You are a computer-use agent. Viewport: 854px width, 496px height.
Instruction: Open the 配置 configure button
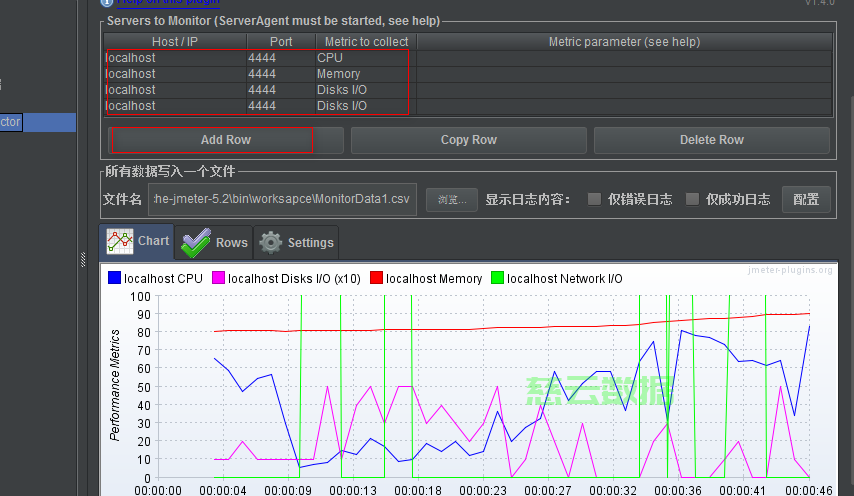click(x=805, y=199)
